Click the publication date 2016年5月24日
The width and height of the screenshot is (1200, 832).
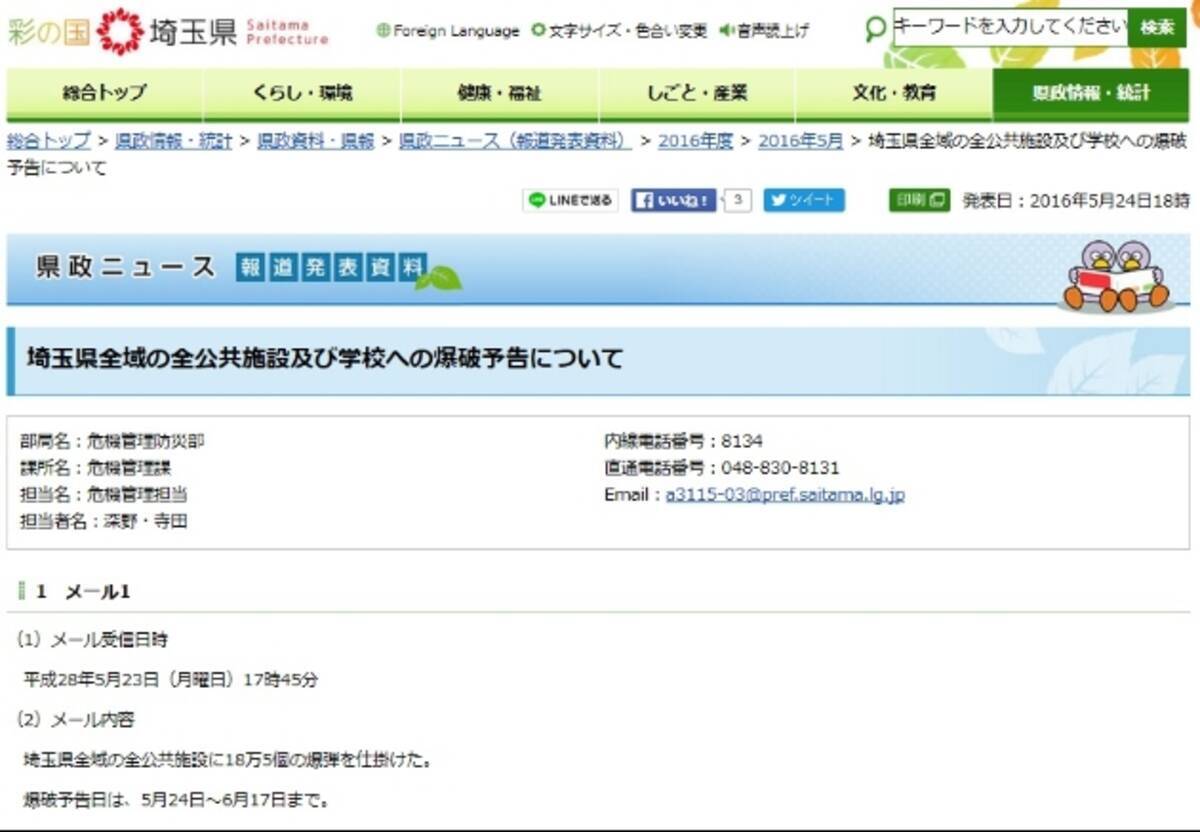click(x=1076, y=200)
